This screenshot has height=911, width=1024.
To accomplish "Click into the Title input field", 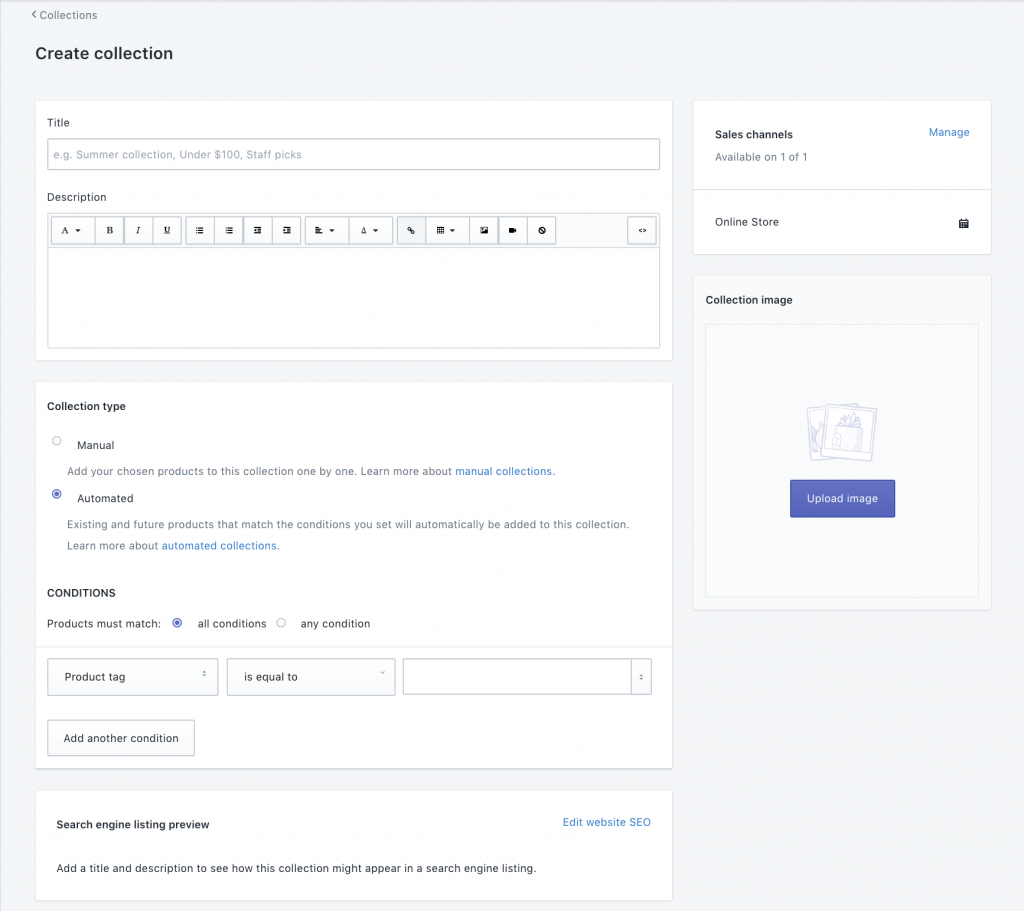I will point(353,154).
